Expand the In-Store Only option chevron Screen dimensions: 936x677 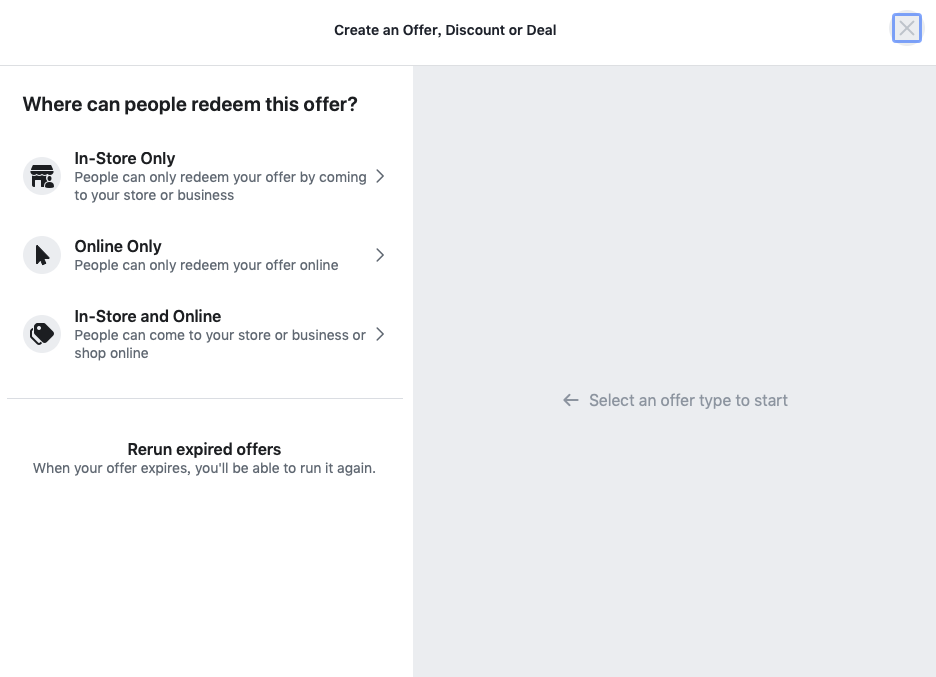click(380, 177)
